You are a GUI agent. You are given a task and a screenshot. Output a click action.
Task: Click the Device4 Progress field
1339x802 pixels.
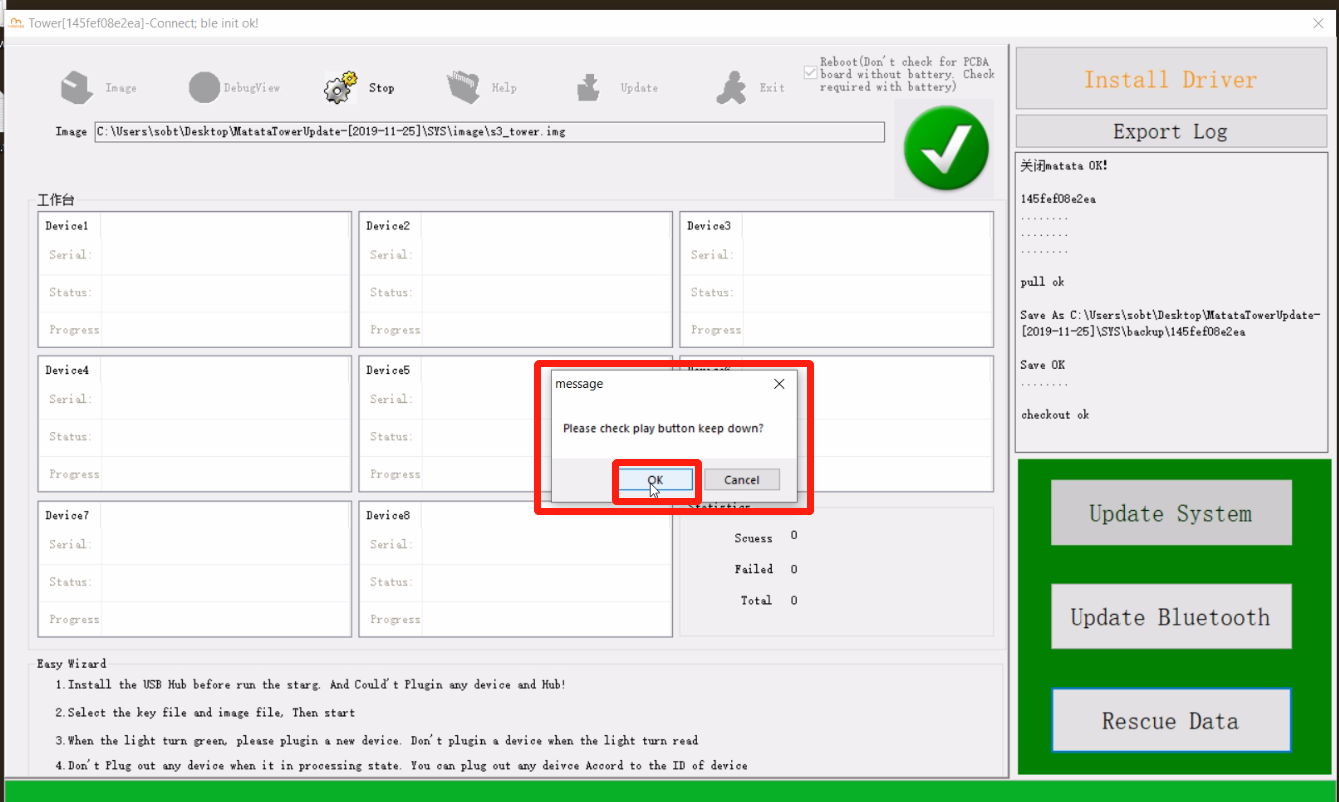point(225,474)
